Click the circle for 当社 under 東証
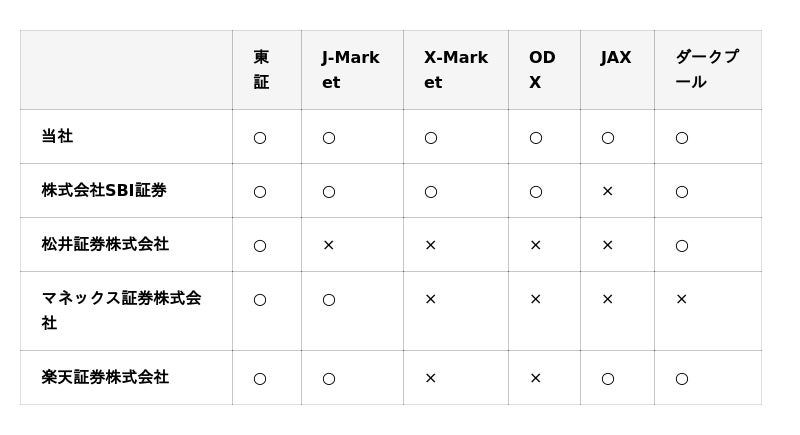 pyautogui.click(x=260, y=138)
